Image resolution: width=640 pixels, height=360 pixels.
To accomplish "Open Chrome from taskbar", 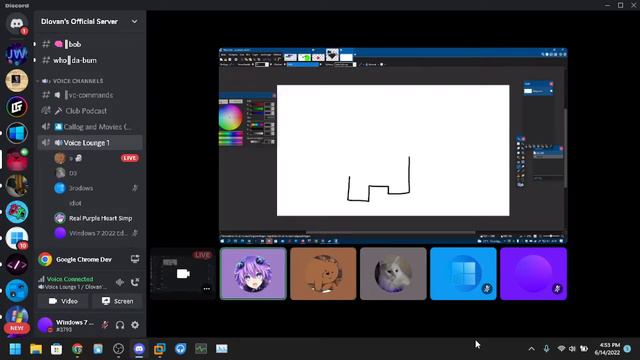I will (x=77, y=349).
